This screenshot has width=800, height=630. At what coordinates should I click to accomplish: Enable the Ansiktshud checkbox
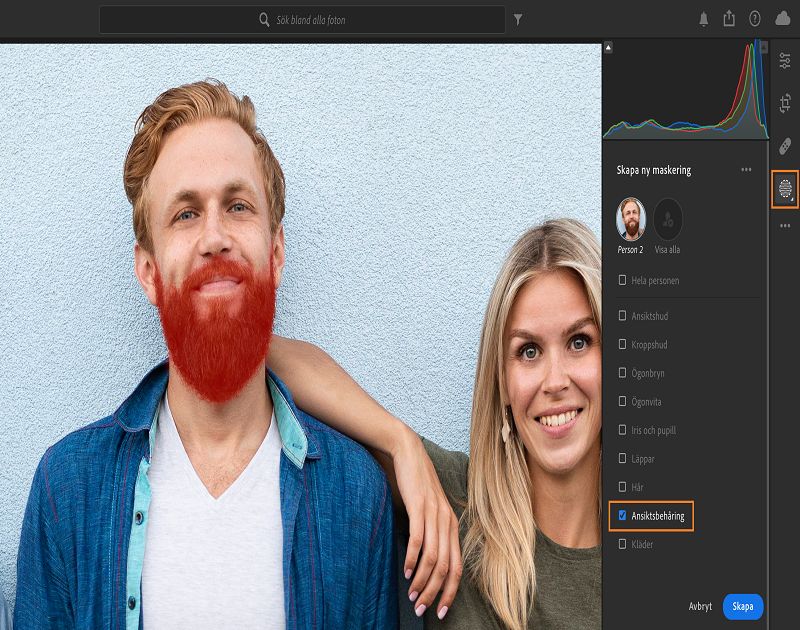pyautogui.click(x=622, y=316)
